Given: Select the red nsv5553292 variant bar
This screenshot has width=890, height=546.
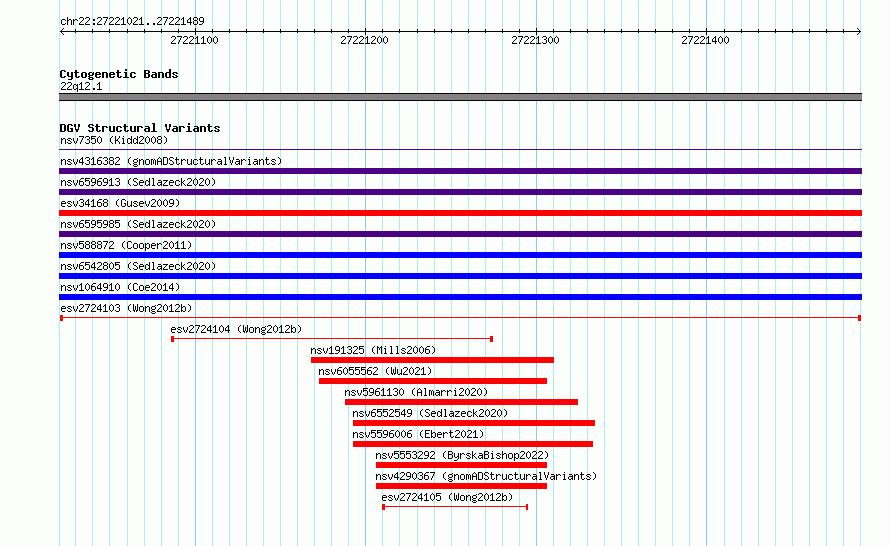Looking at the screenshot, I should pyautogui.click(x=461, y=465).
